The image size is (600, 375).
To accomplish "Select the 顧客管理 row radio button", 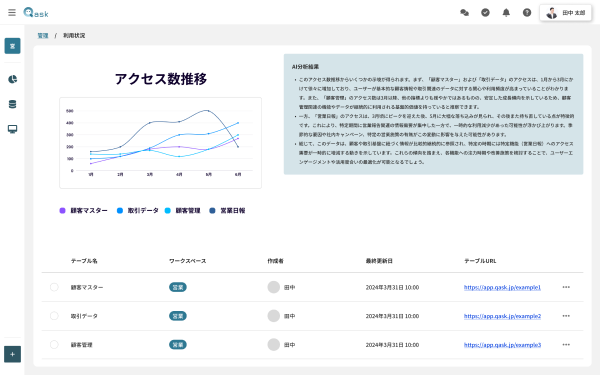I will pos(54,344).
